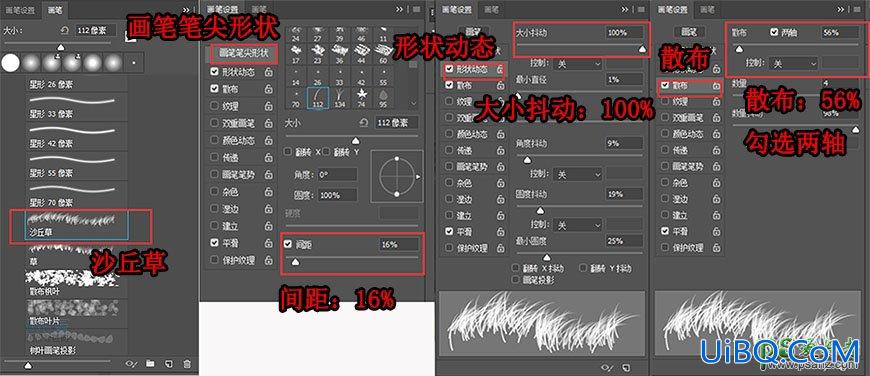Select the 沙丘草 brush in the list
This screenshot has width=870, height=376.
coord(77,225)
